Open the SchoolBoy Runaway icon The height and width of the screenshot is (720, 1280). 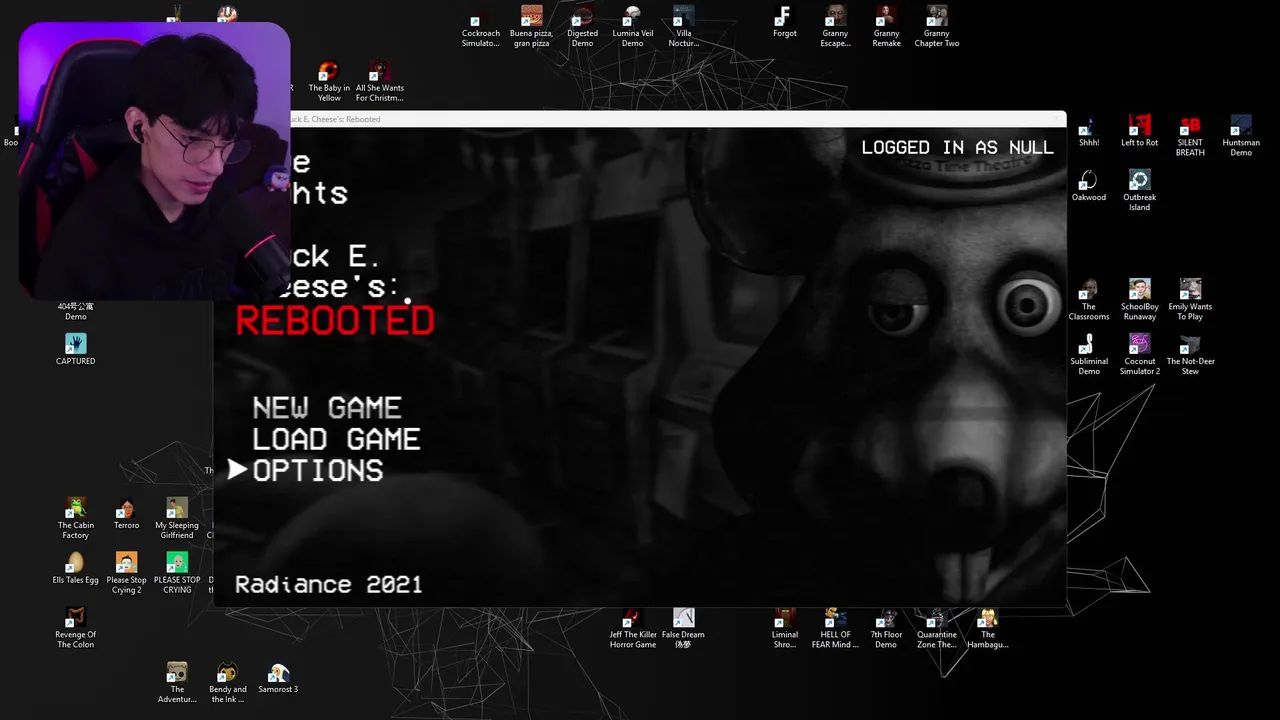[1139, 301]
